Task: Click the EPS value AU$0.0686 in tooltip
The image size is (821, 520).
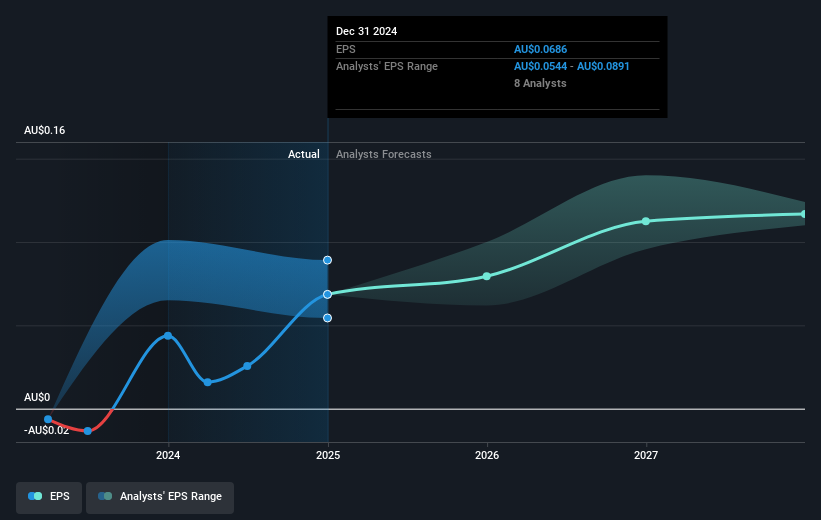Action: tap(540, 49)
